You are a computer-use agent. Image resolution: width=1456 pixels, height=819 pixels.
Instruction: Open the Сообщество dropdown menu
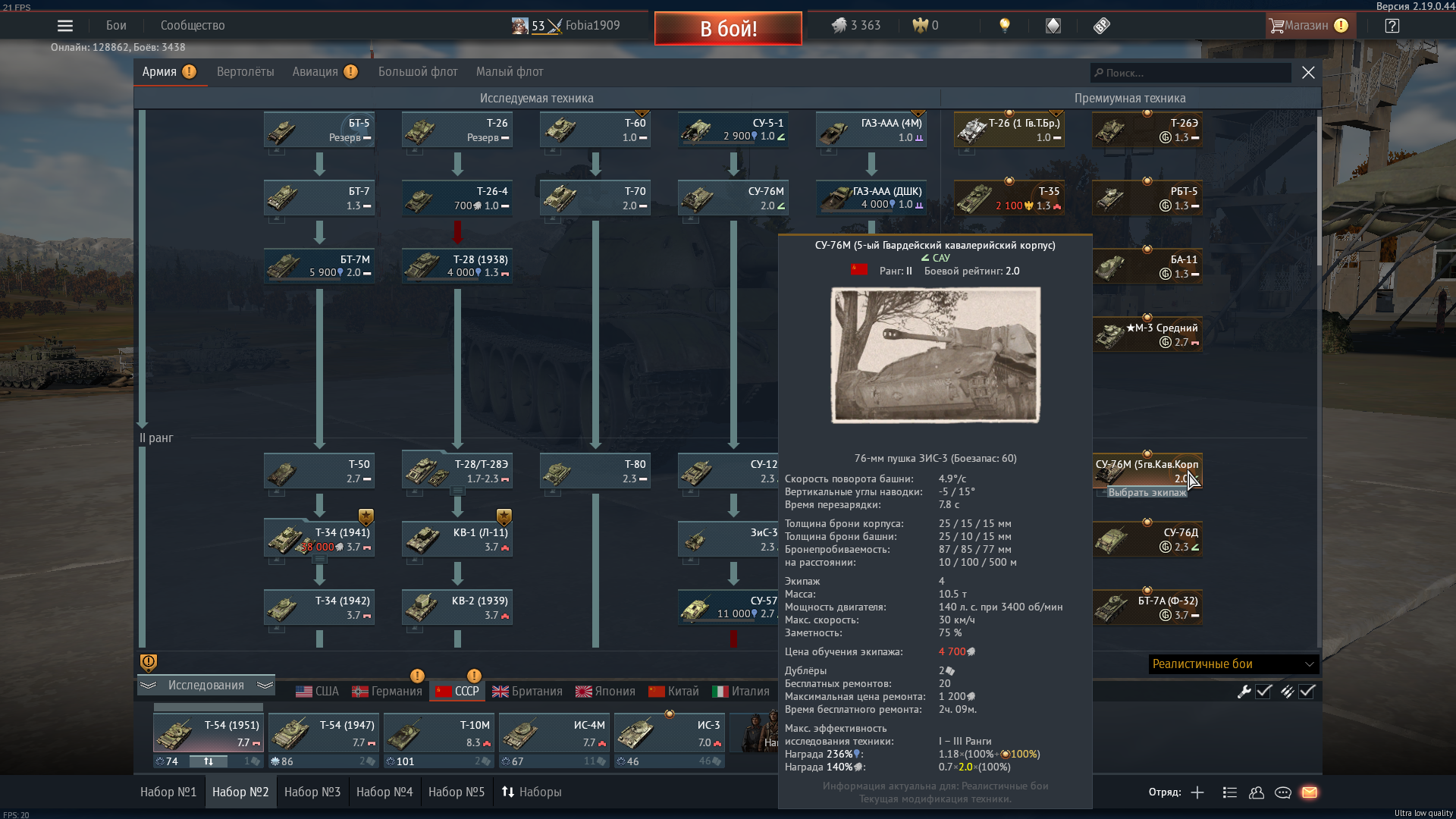pyautogui.click(x=193, y=26)
